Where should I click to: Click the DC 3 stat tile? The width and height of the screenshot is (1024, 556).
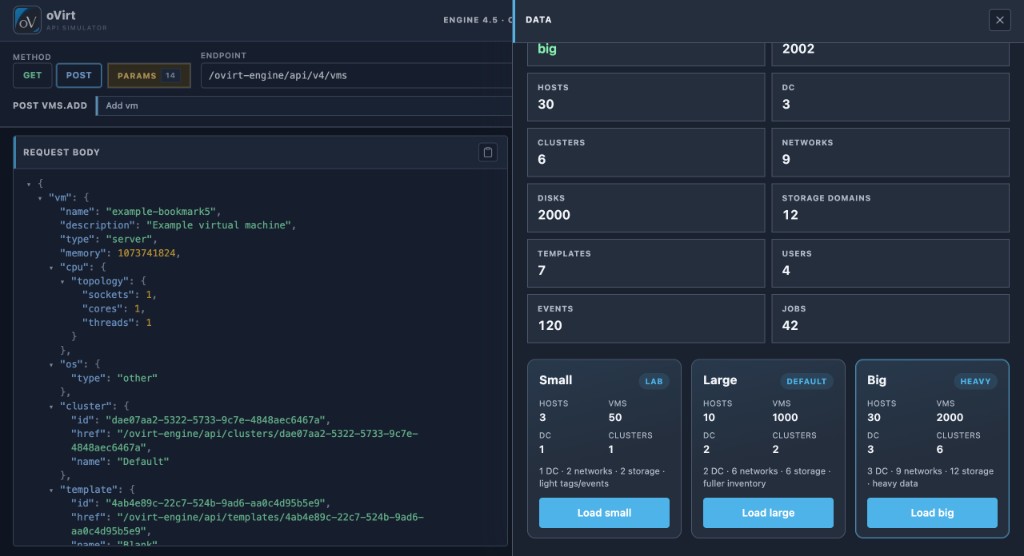890,97
